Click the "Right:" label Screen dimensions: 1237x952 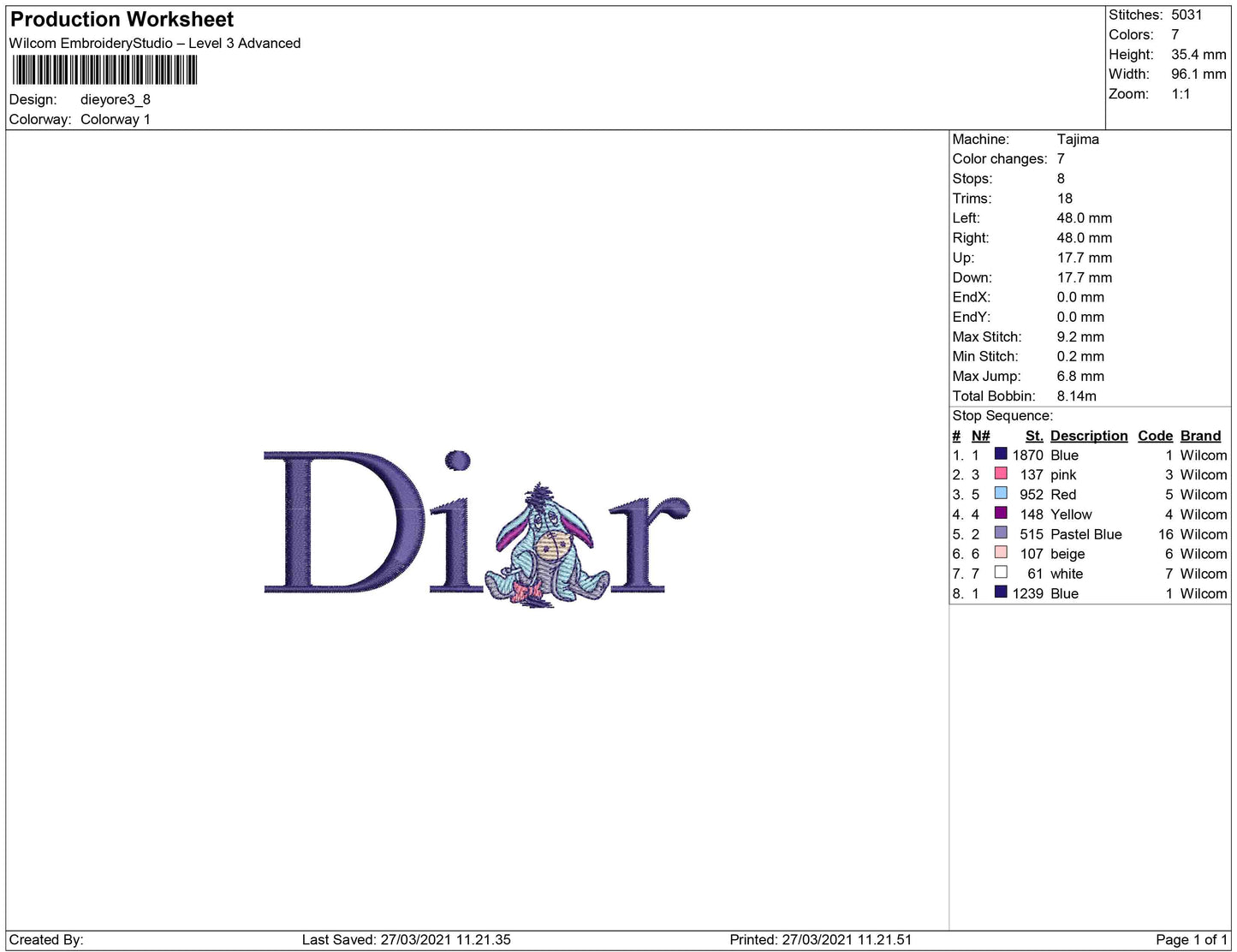coord(971,238)
